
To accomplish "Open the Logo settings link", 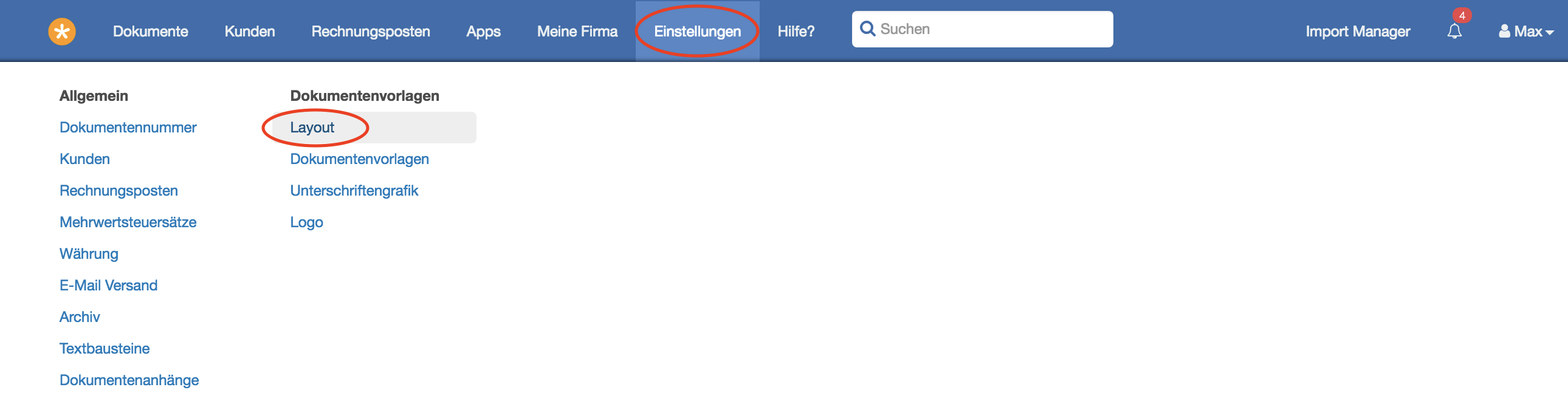I will pos(306,222).
